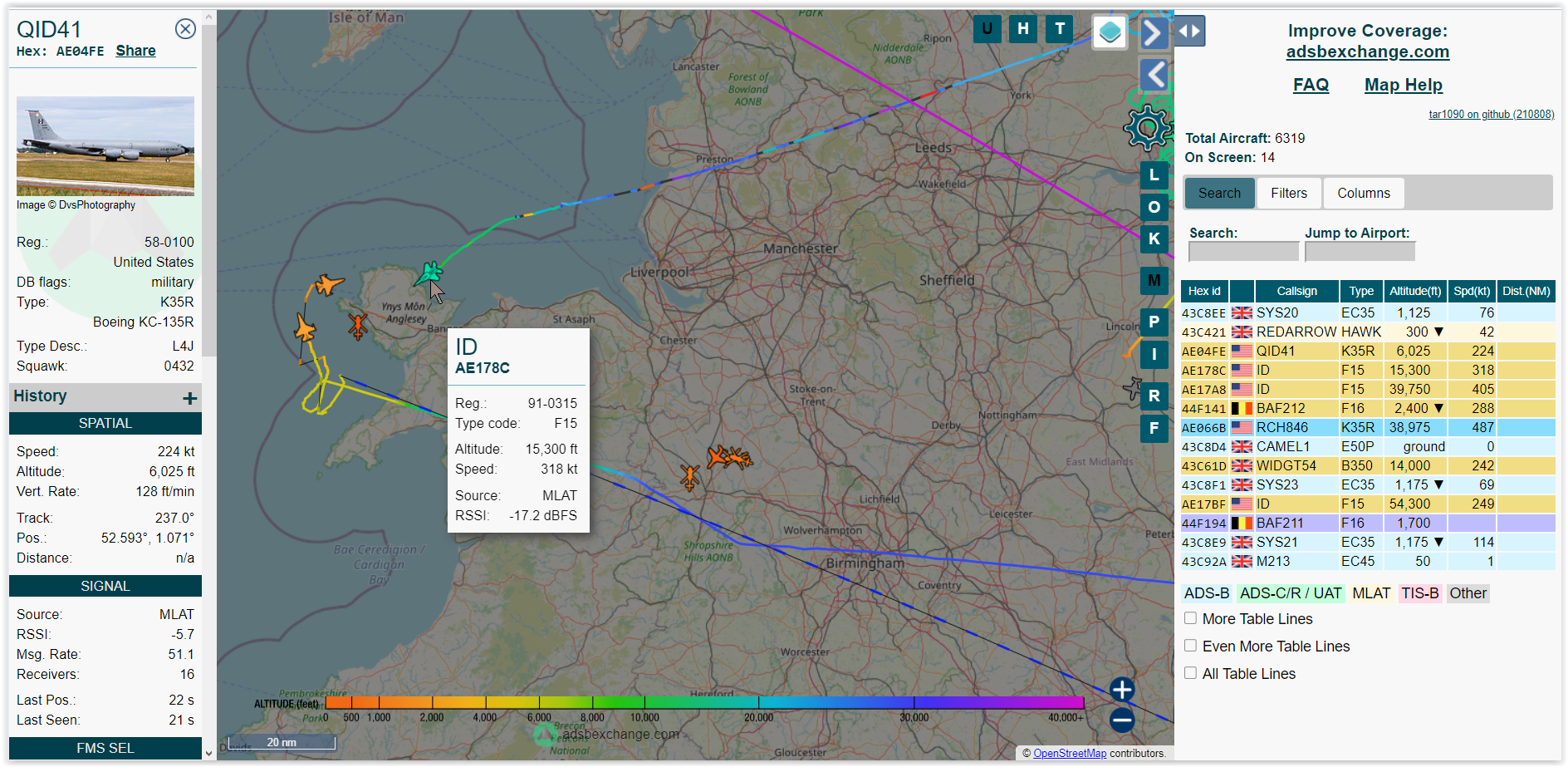
Task: Open map settings gear
Action: (1148, 128)
